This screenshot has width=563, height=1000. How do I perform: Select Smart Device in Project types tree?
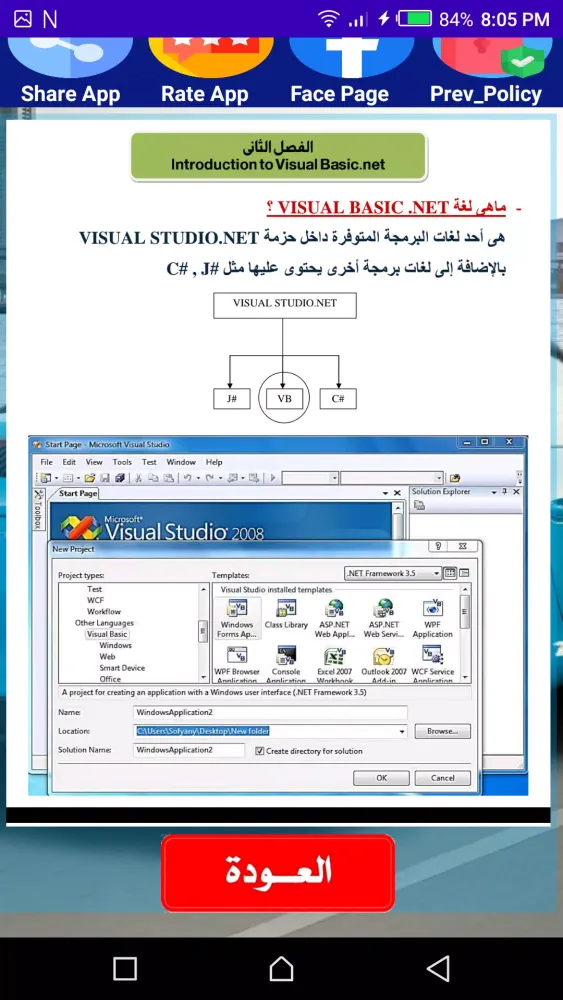pos(122,668)
